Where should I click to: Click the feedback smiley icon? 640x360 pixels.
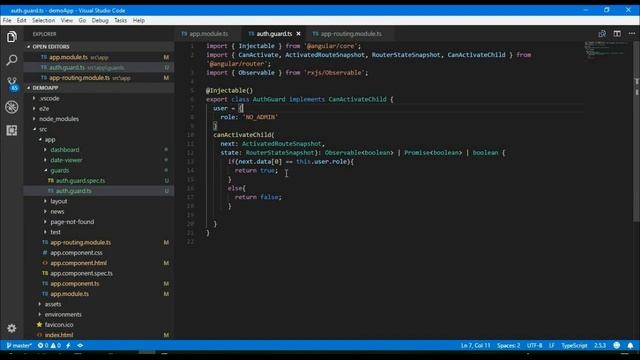point(616,345)
